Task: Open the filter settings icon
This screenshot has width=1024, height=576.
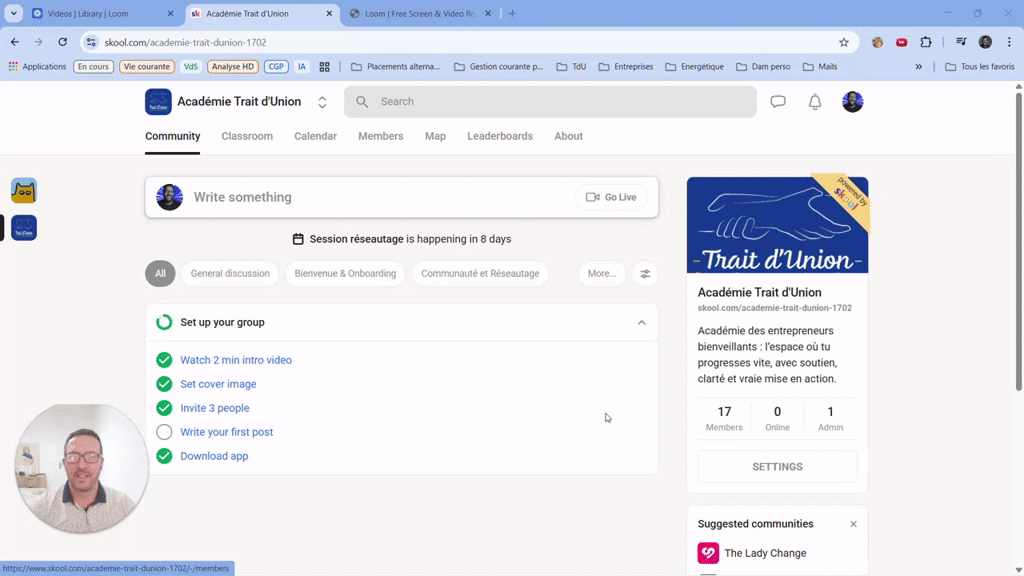Action: (645, 274)
